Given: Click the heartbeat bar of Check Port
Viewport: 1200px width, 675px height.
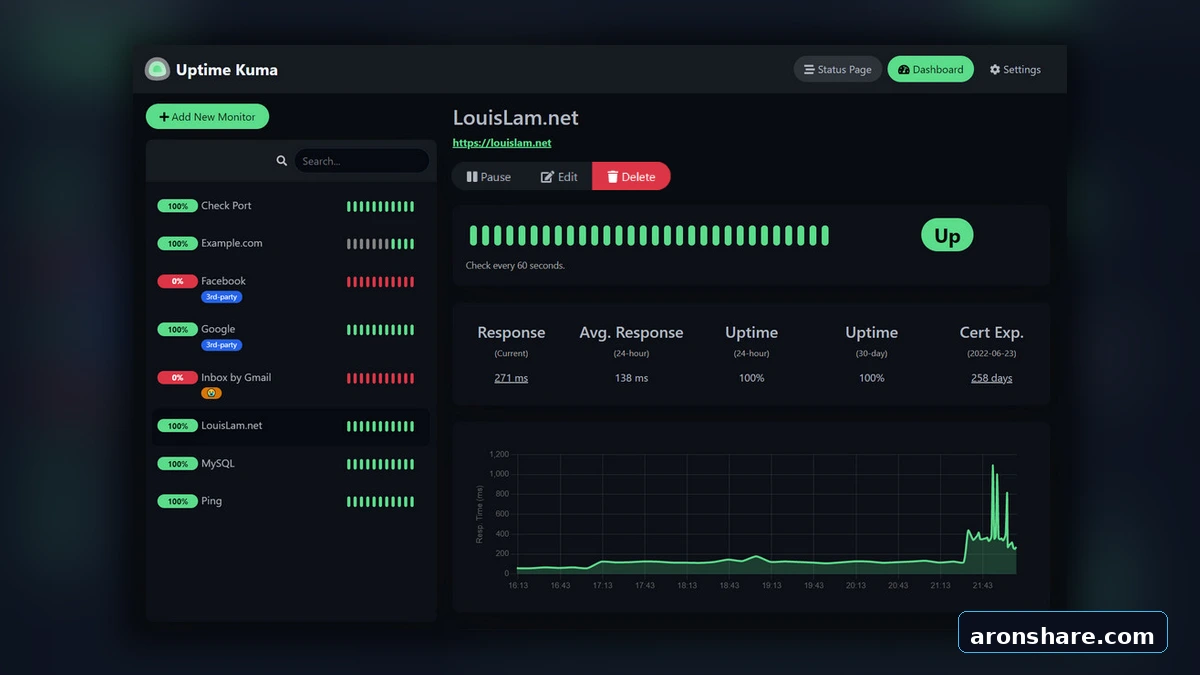Looking at the screenshot, I should point(380,206).
